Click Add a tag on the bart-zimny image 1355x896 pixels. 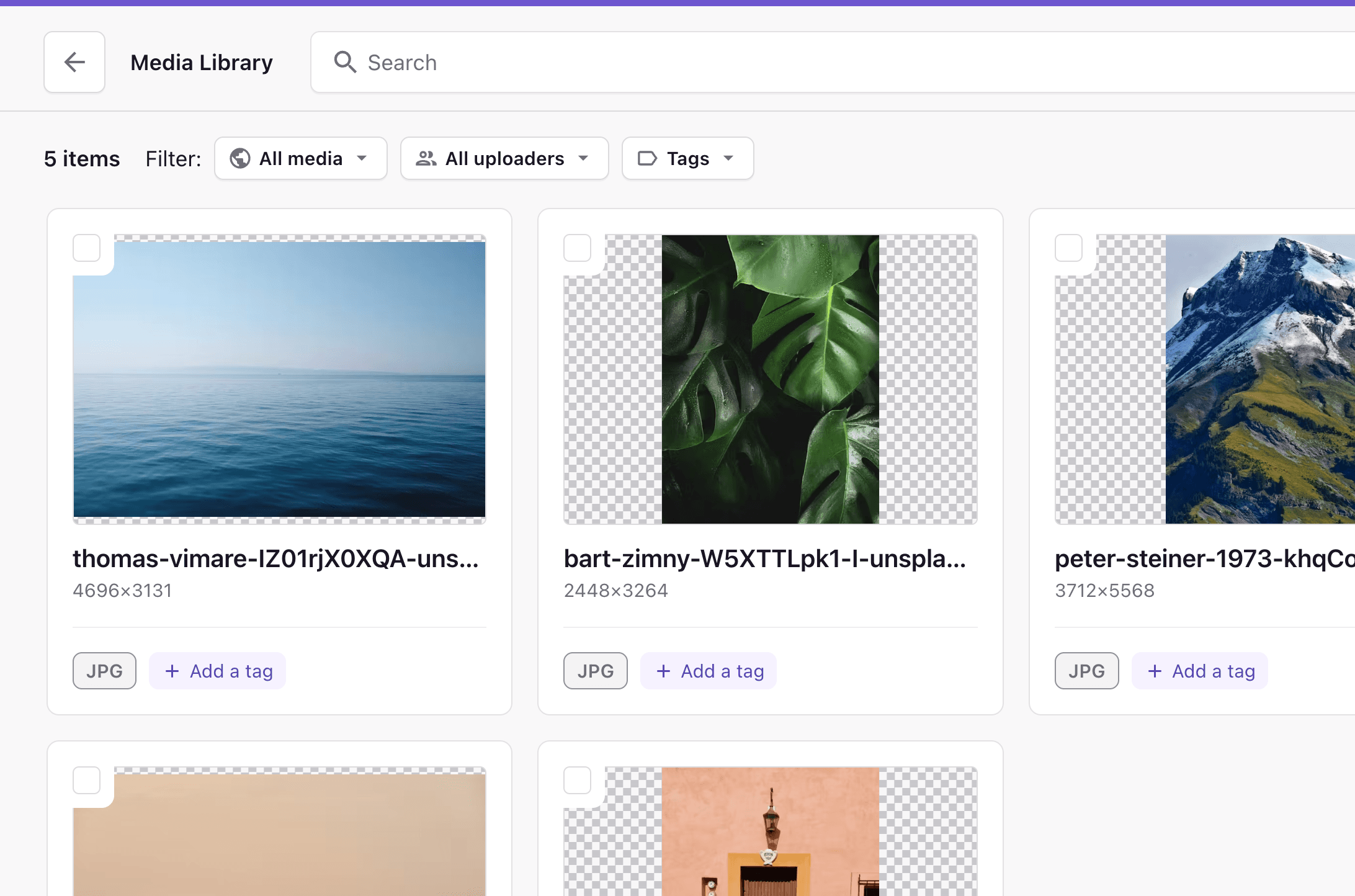pos(709,671)
